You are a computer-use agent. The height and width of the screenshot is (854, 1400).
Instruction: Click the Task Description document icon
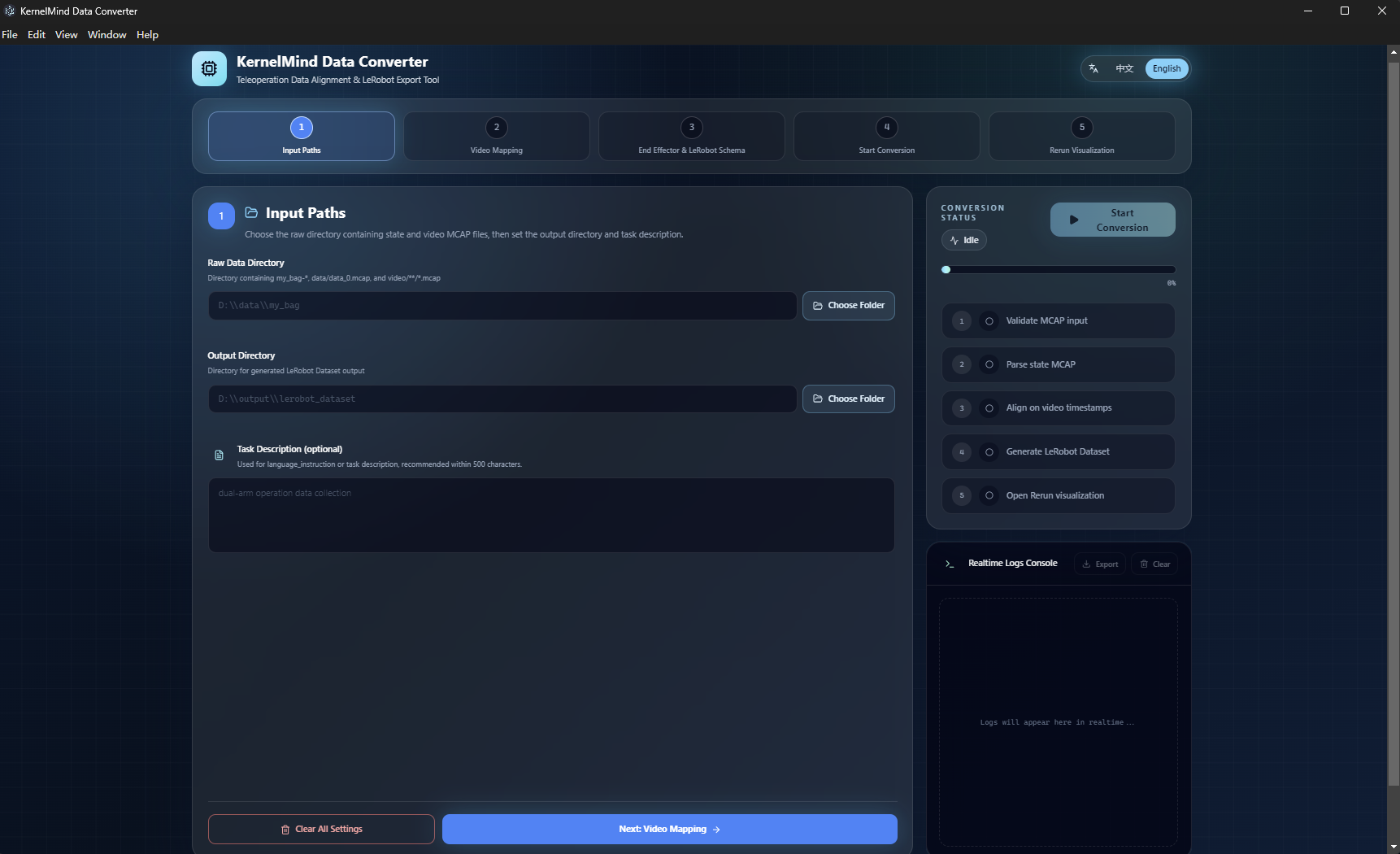click(219, 455)
